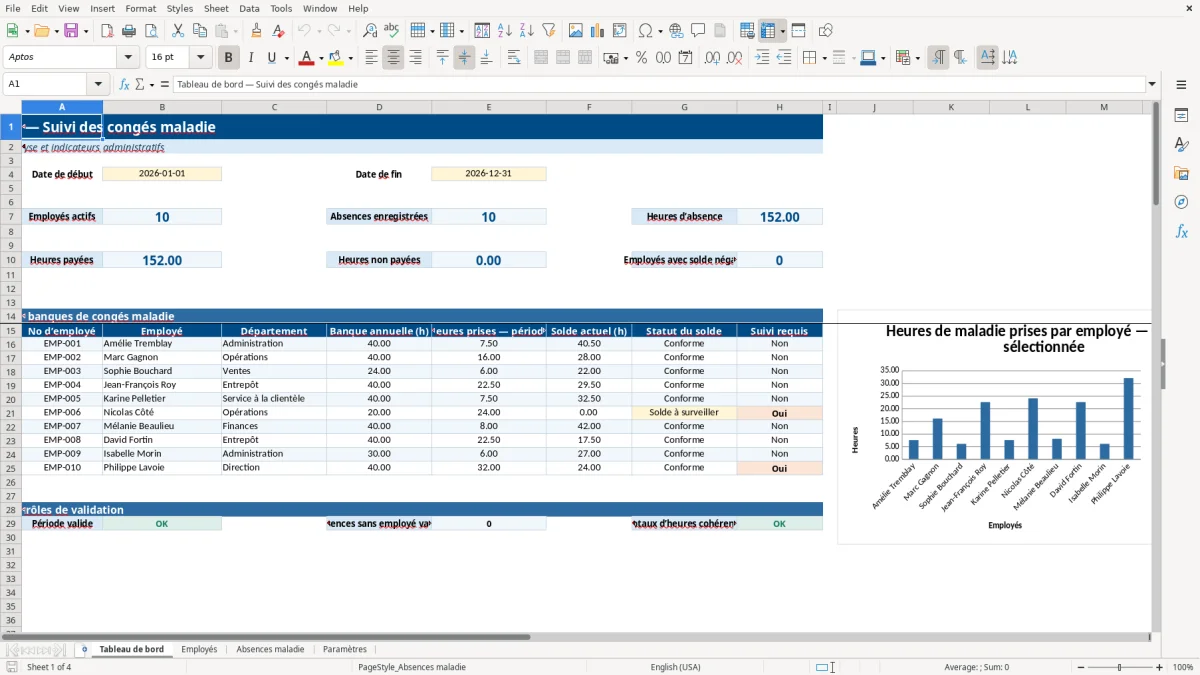Toggle left-to-right text direction

click(938, 58)
